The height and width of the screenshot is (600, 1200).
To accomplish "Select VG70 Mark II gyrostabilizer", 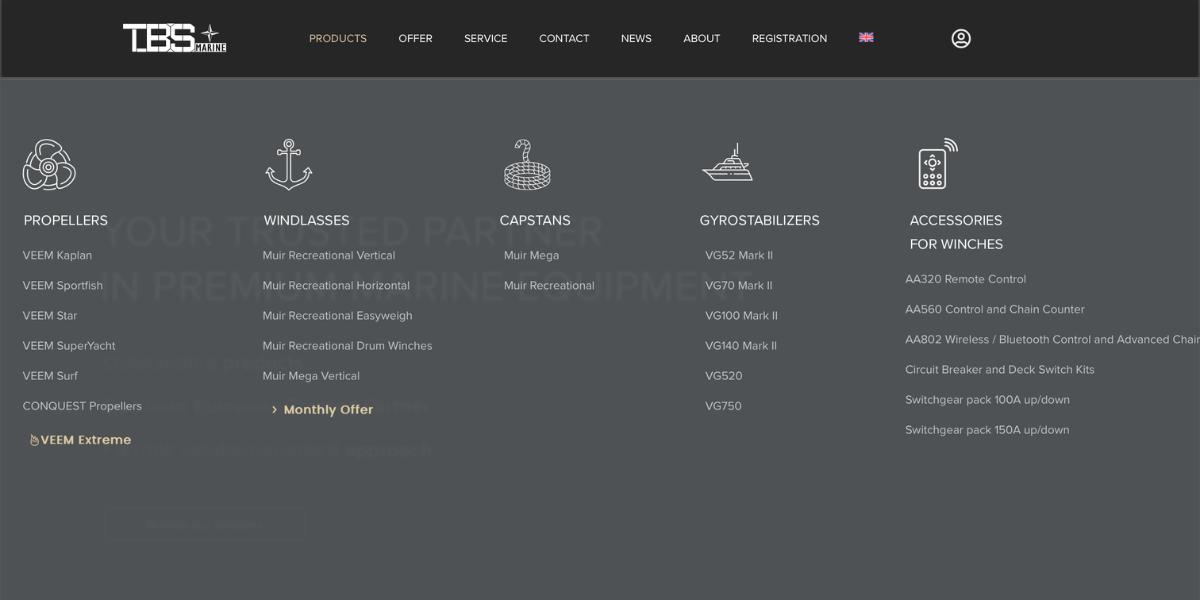I will tap(739, 285).
